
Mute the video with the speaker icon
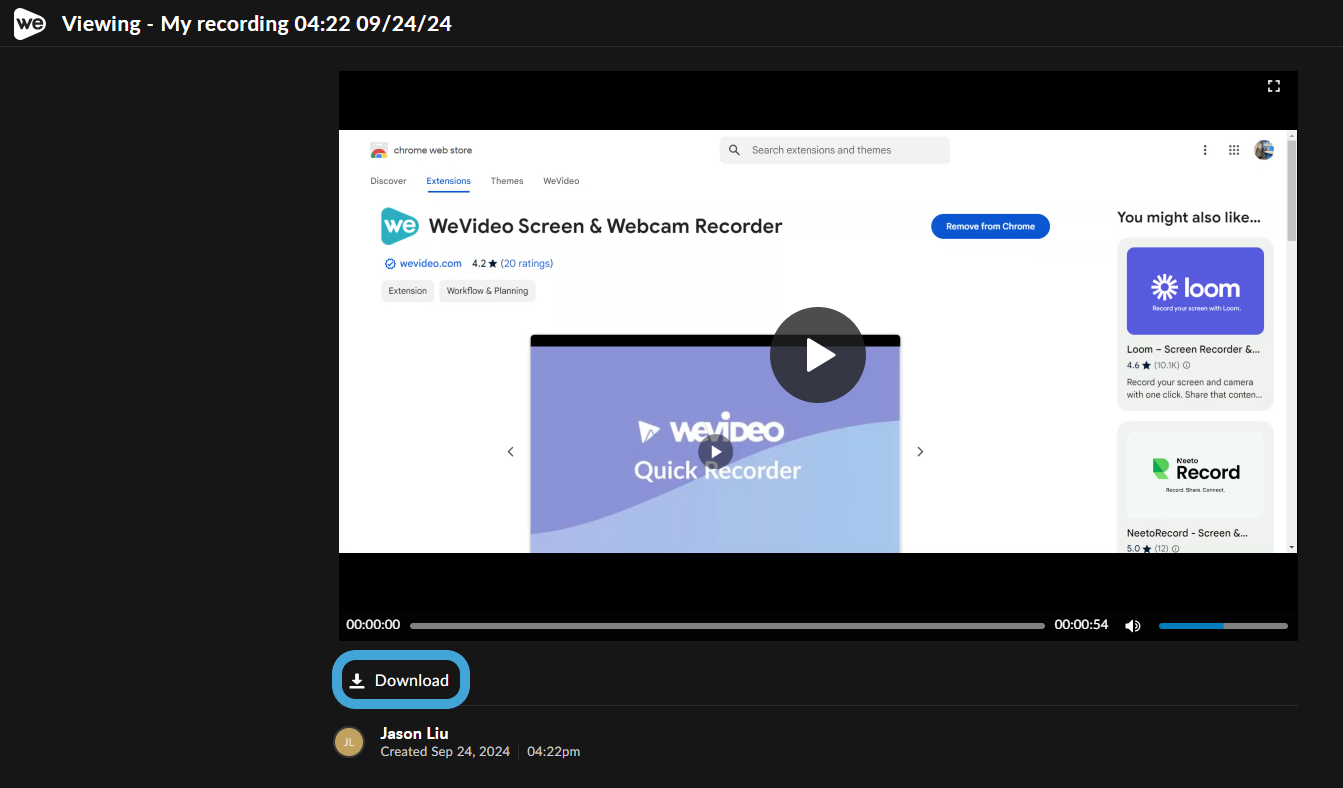1133,626
